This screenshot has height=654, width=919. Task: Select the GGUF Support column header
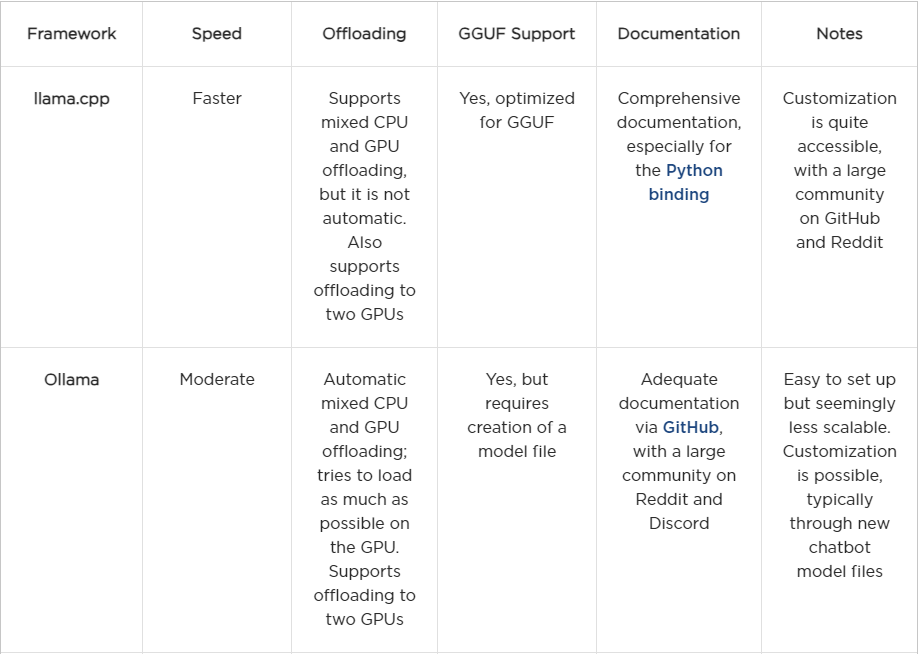[517, 34]
